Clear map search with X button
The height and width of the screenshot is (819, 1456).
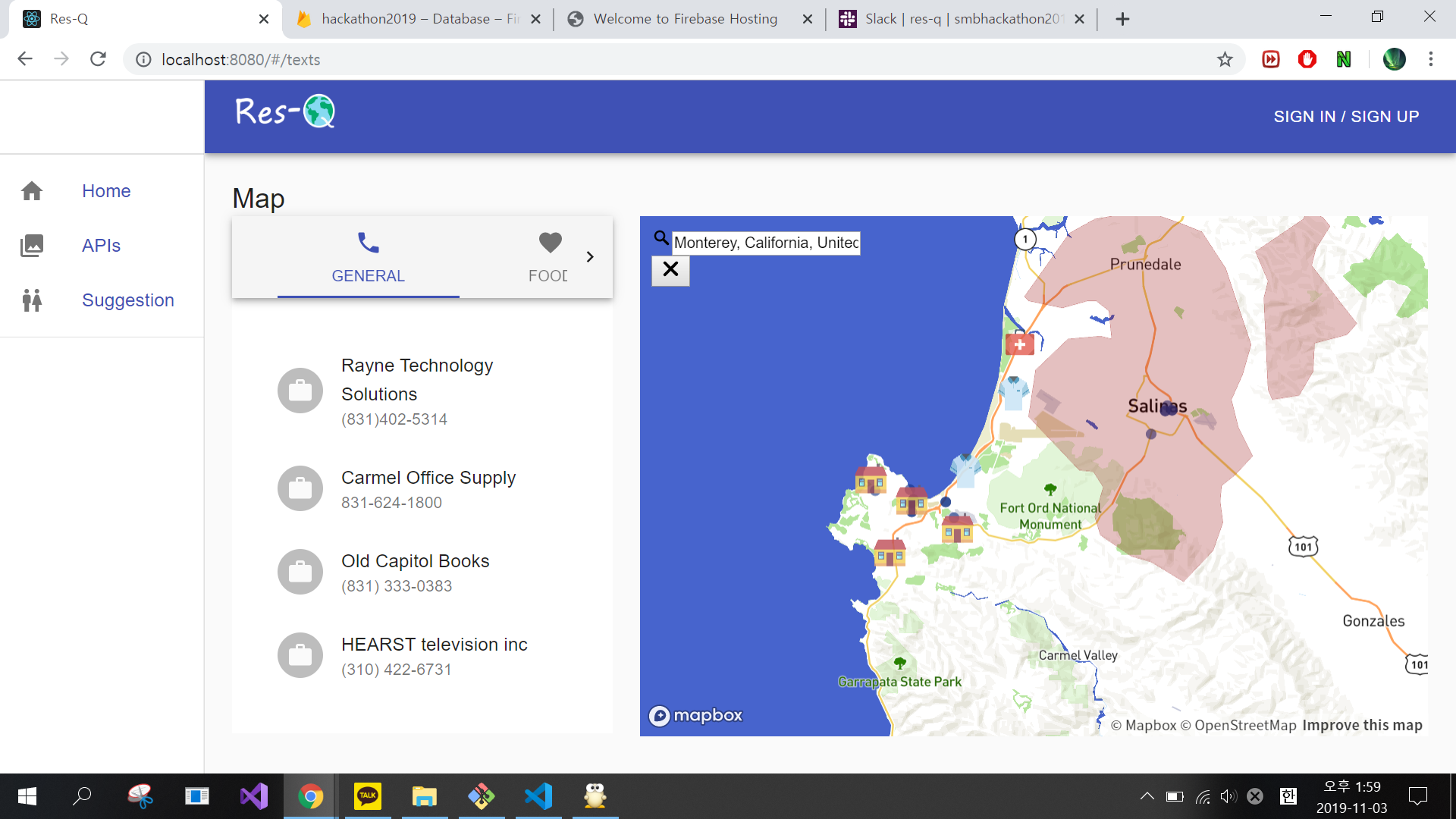(x=670, y=269)
